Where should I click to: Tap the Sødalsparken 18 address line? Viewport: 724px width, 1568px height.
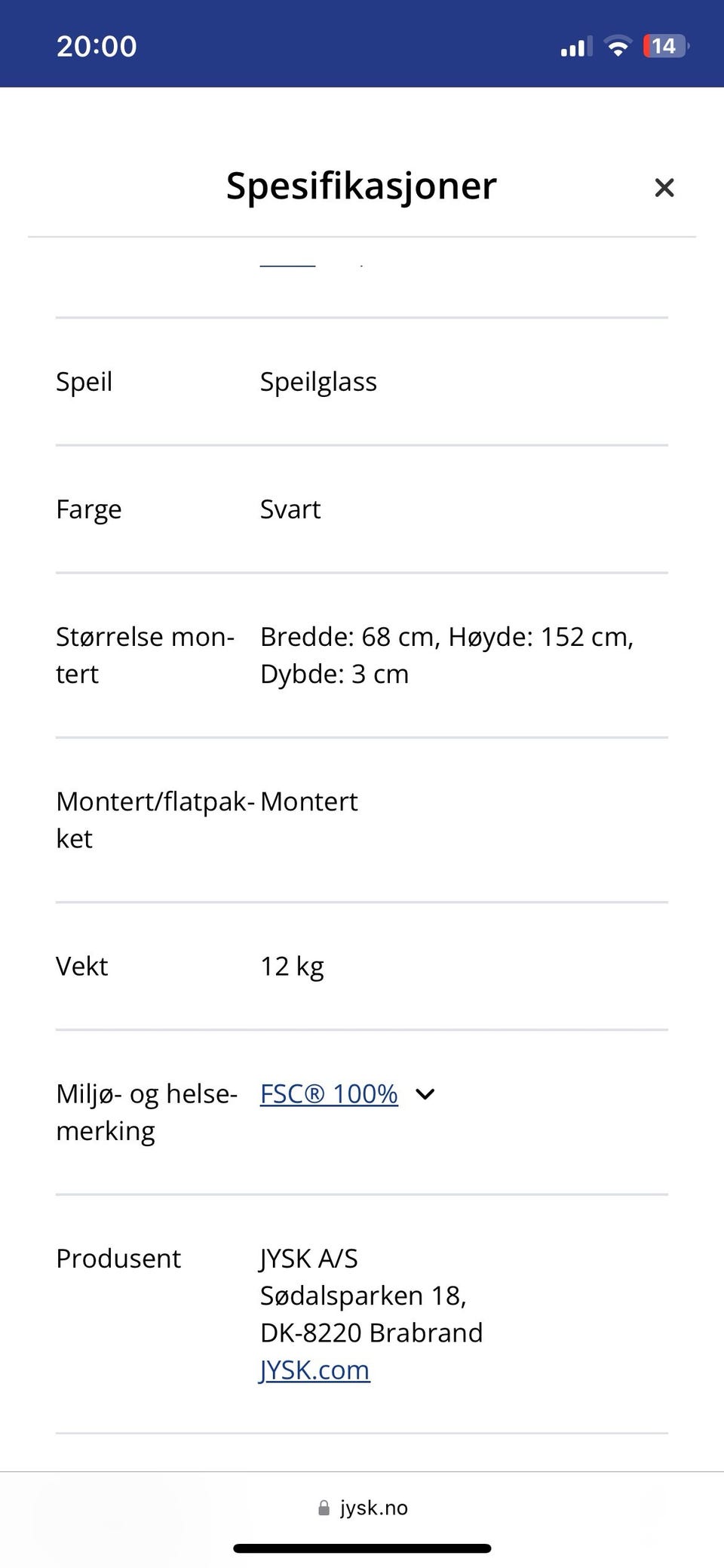click(x=364, y=1296)
